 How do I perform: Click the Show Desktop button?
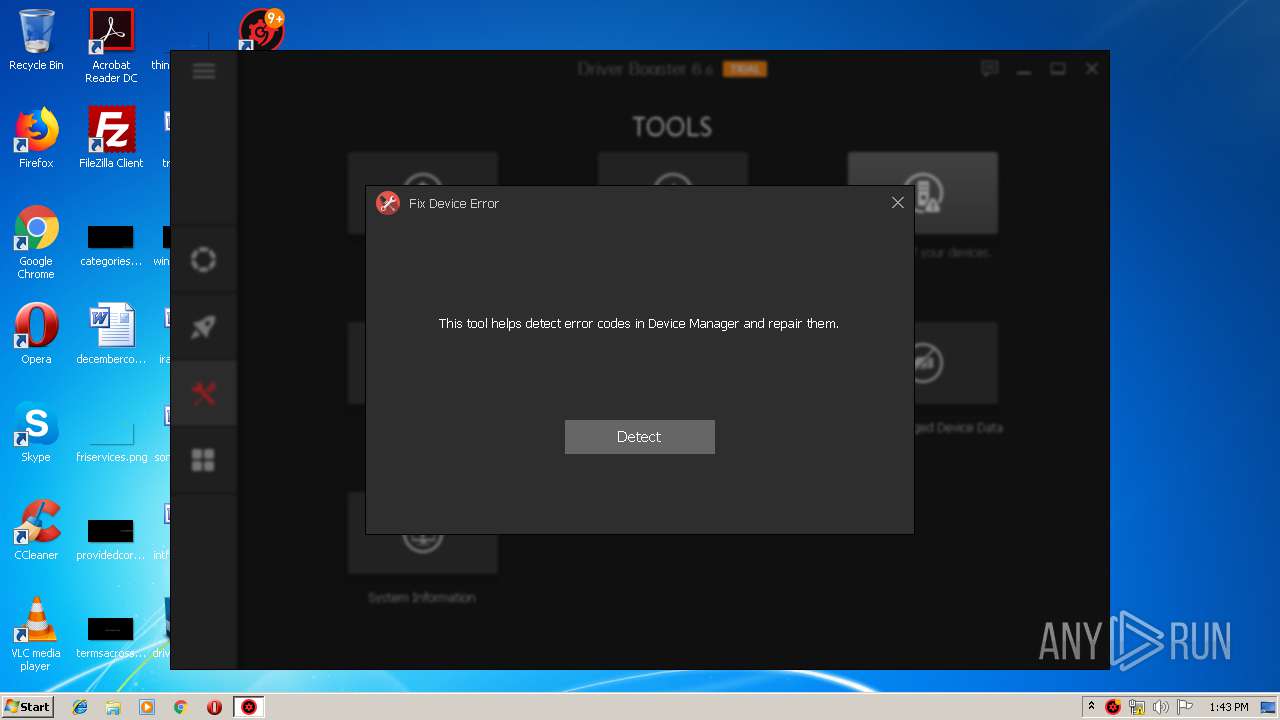1270,707
